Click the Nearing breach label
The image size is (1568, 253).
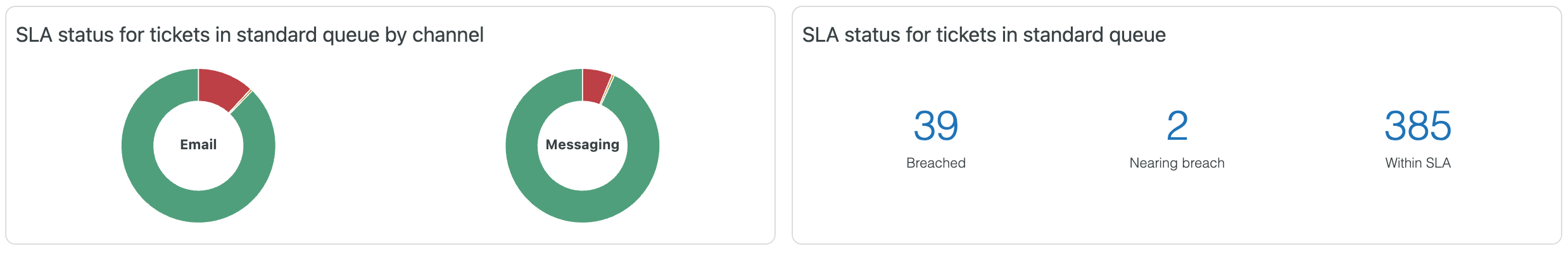pyautogui.click(x=1177, y=163)
